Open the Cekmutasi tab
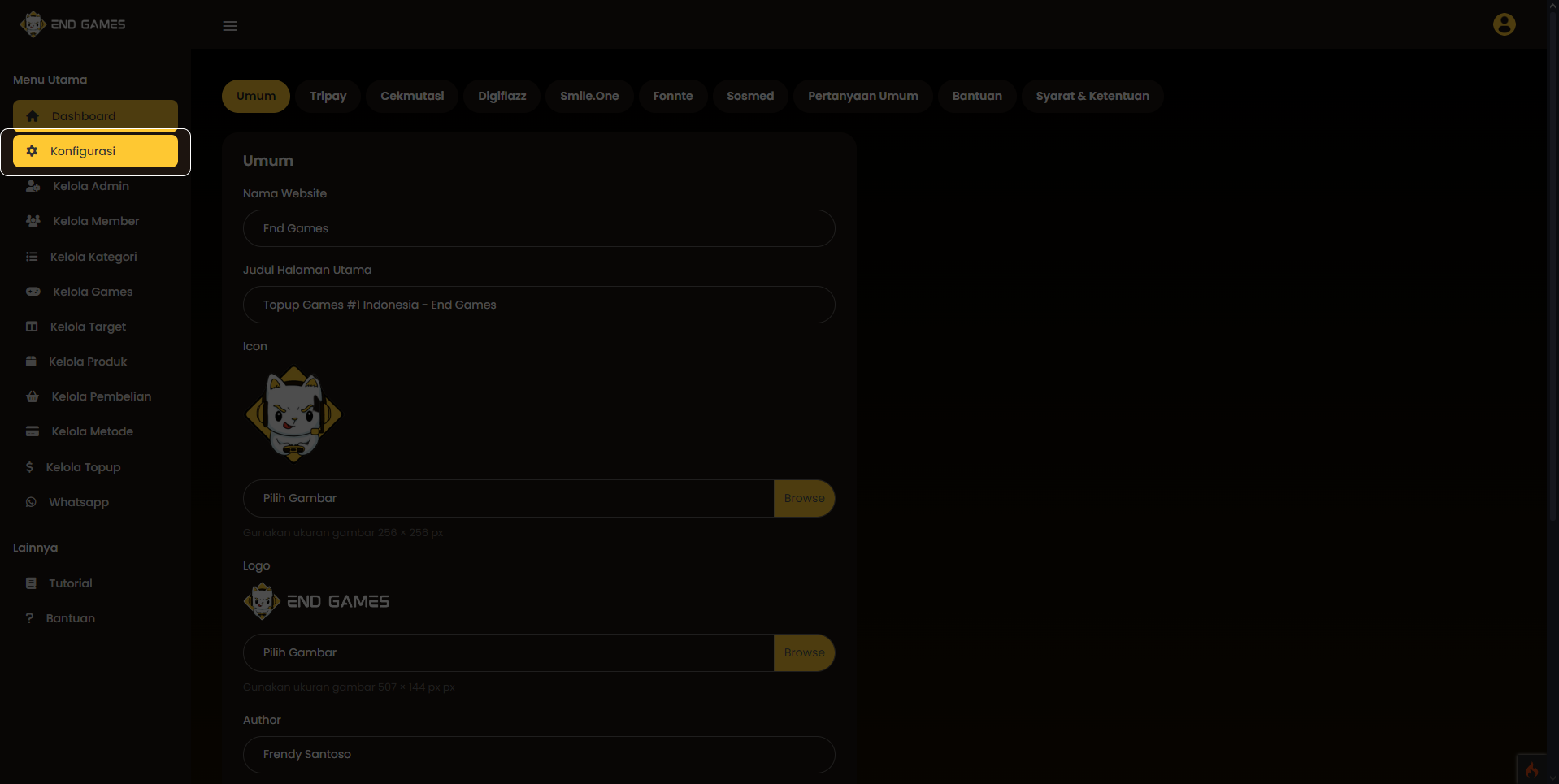 click(x=412, y=96)
